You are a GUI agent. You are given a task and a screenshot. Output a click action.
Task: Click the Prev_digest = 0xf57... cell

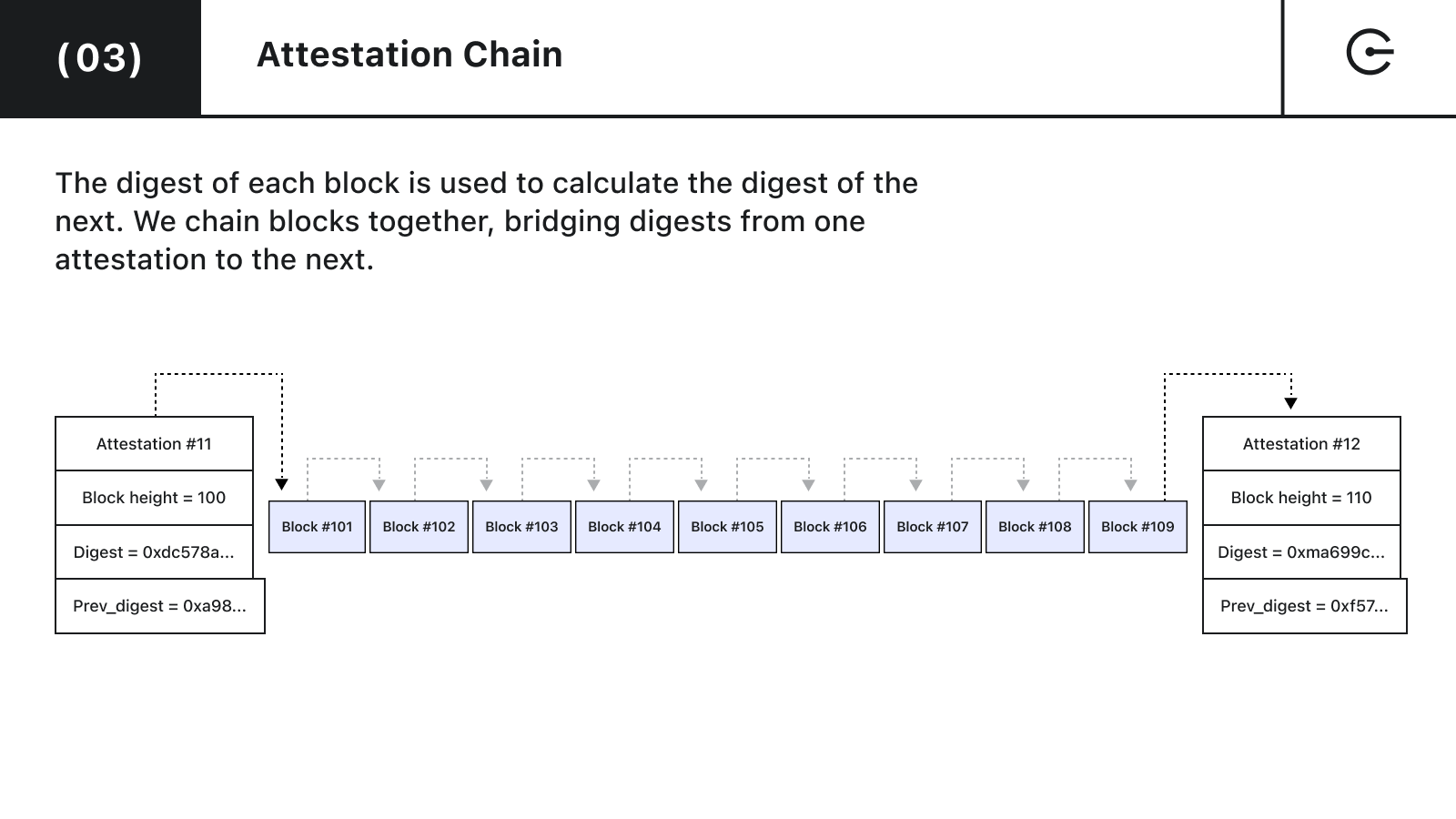1305,606
